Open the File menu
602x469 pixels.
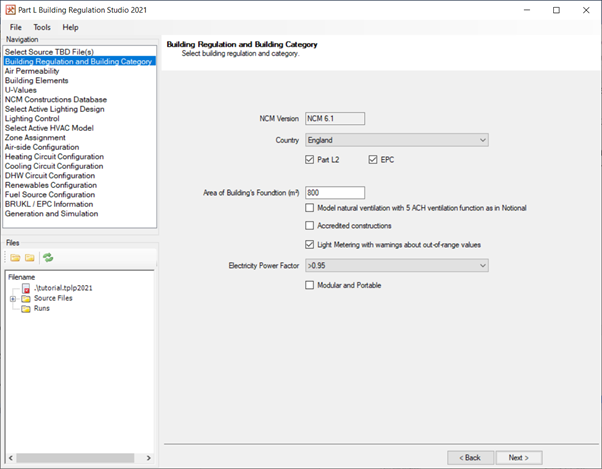(x=16, y=27)
